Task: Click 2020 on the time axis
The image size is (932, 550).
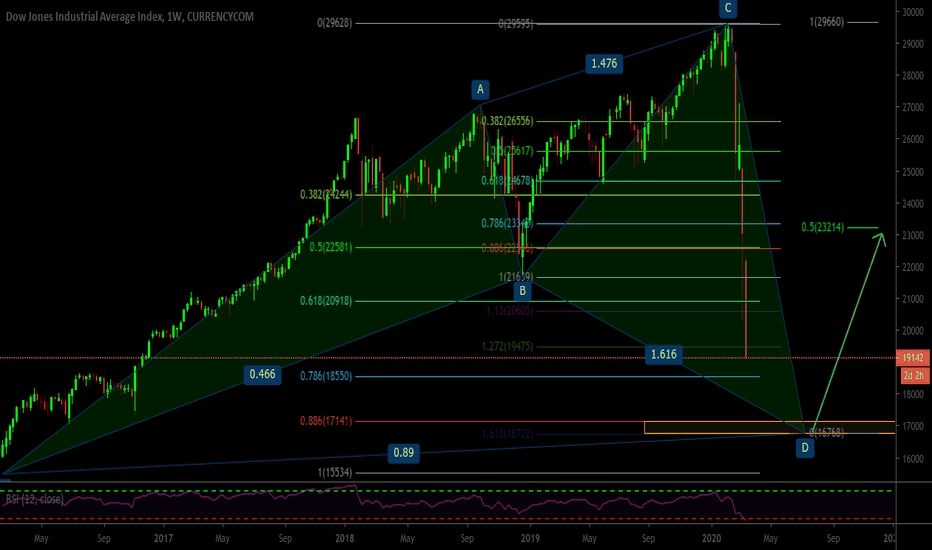Action: (x=711, y=538)
